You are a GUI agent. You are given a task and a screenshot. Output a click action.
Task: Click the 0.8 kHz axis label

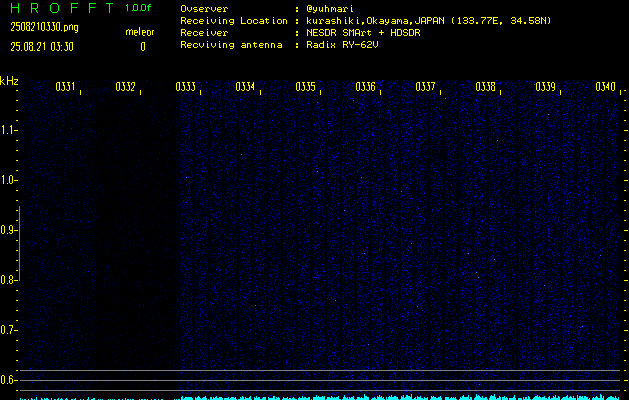[7, 280]
